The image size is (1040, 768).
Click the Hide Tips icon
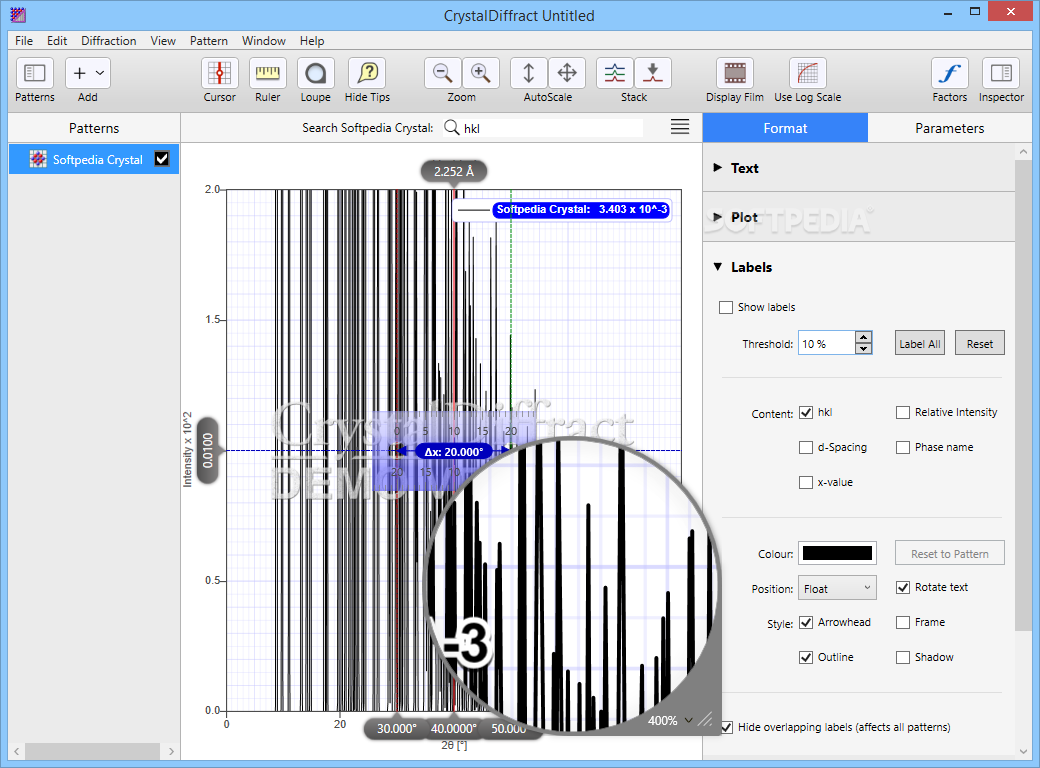[x=367, y=73]
